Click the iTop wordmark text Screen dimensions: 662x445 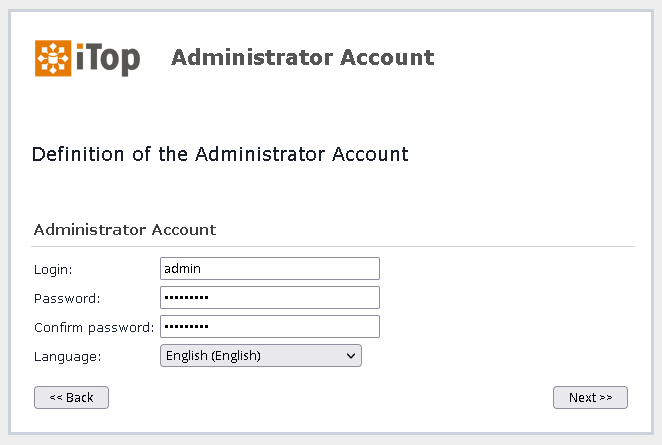[x=108, y=59]
